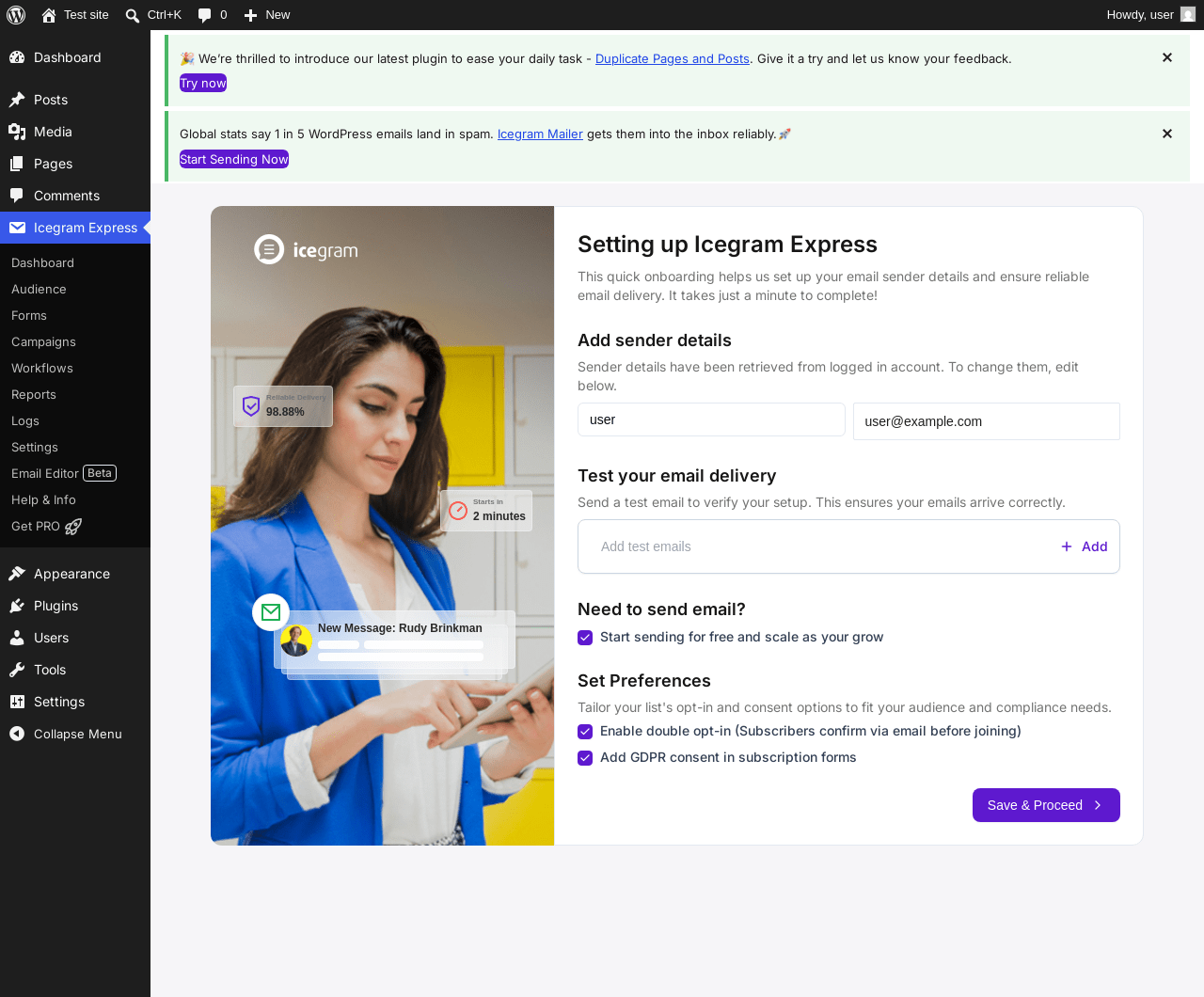This screenshot has width=1204, height=997.
Task: Click the Posts pushpin icon
Action: [x=17, y=100]
